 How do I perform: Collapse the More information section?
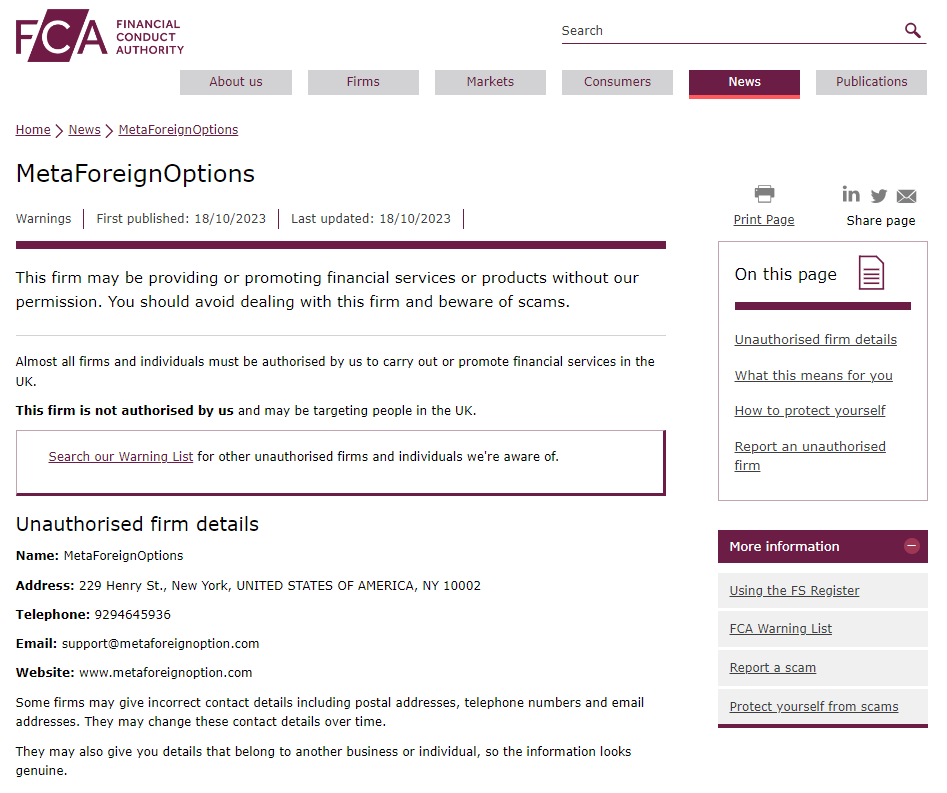tap(912, 546)
